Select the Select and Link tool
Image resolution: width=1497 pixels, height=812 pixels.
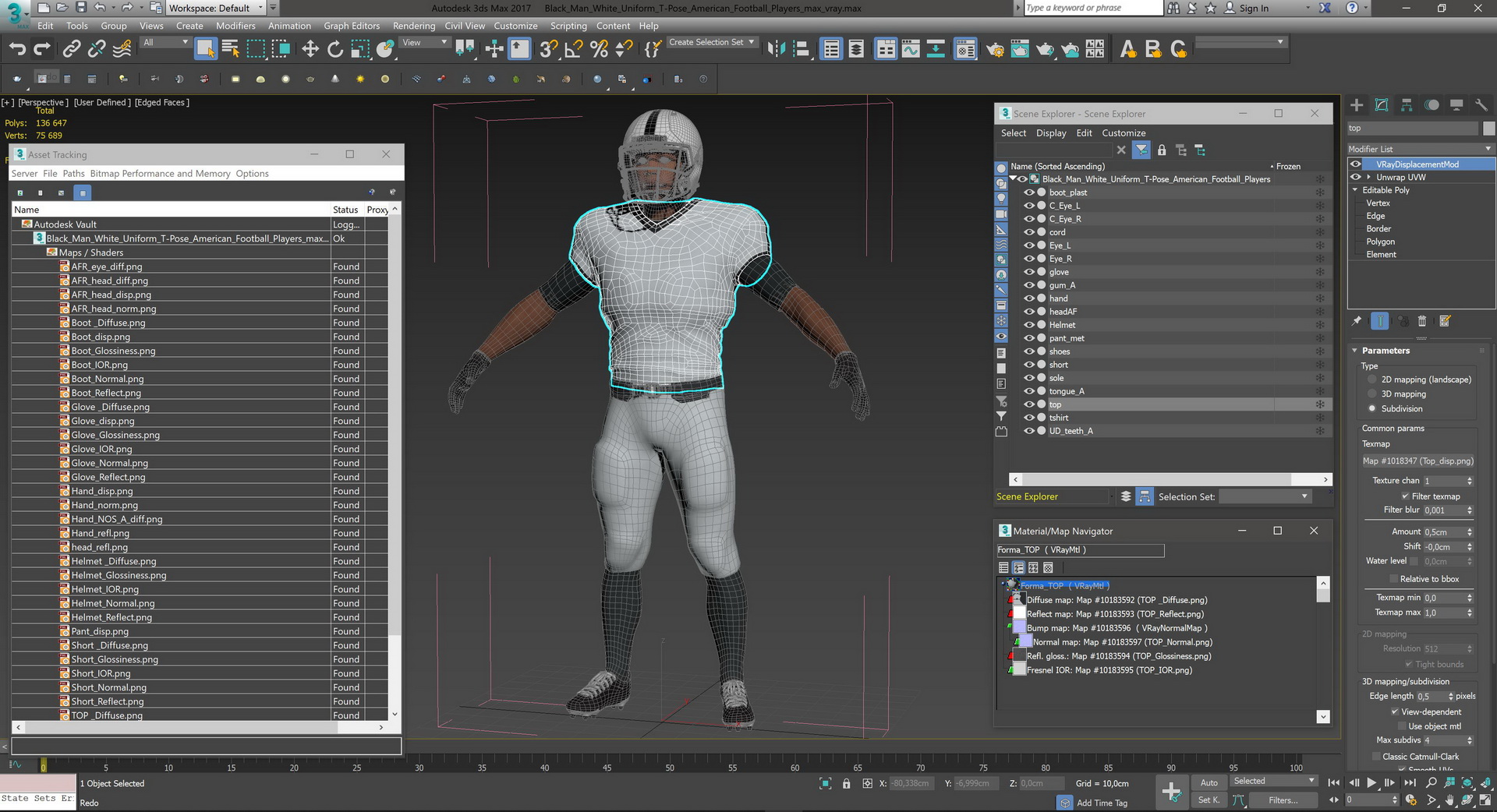click(72, 49)
